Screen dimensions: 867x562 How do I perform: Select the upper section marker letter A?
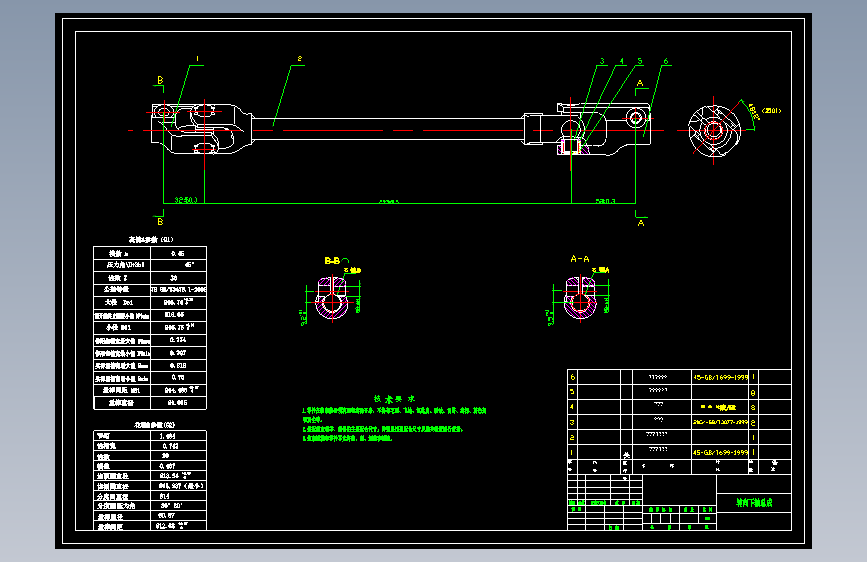(640, 84)
